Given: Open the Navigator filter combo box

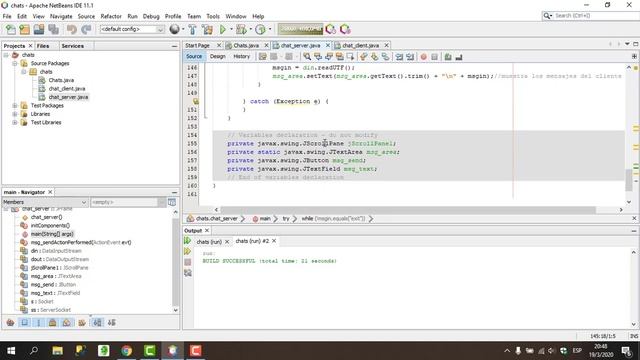Looking at the screenshot, I should click(x=128, y=202).
